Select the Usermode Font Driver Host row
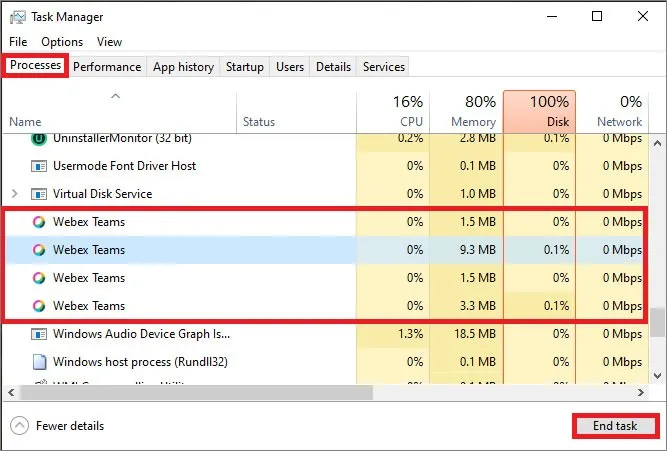The image size is (667, 451). pos(327,166)
